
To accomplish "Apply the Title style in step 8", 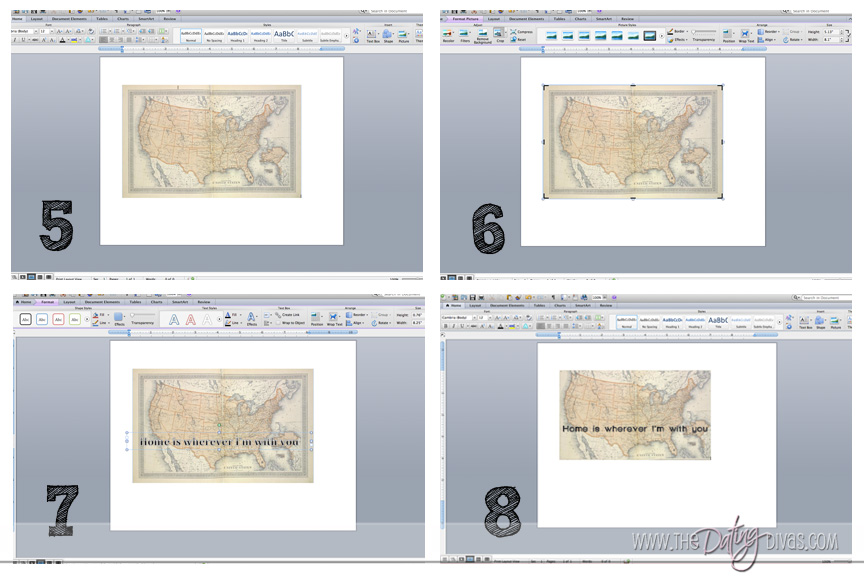I will point(717,322).
